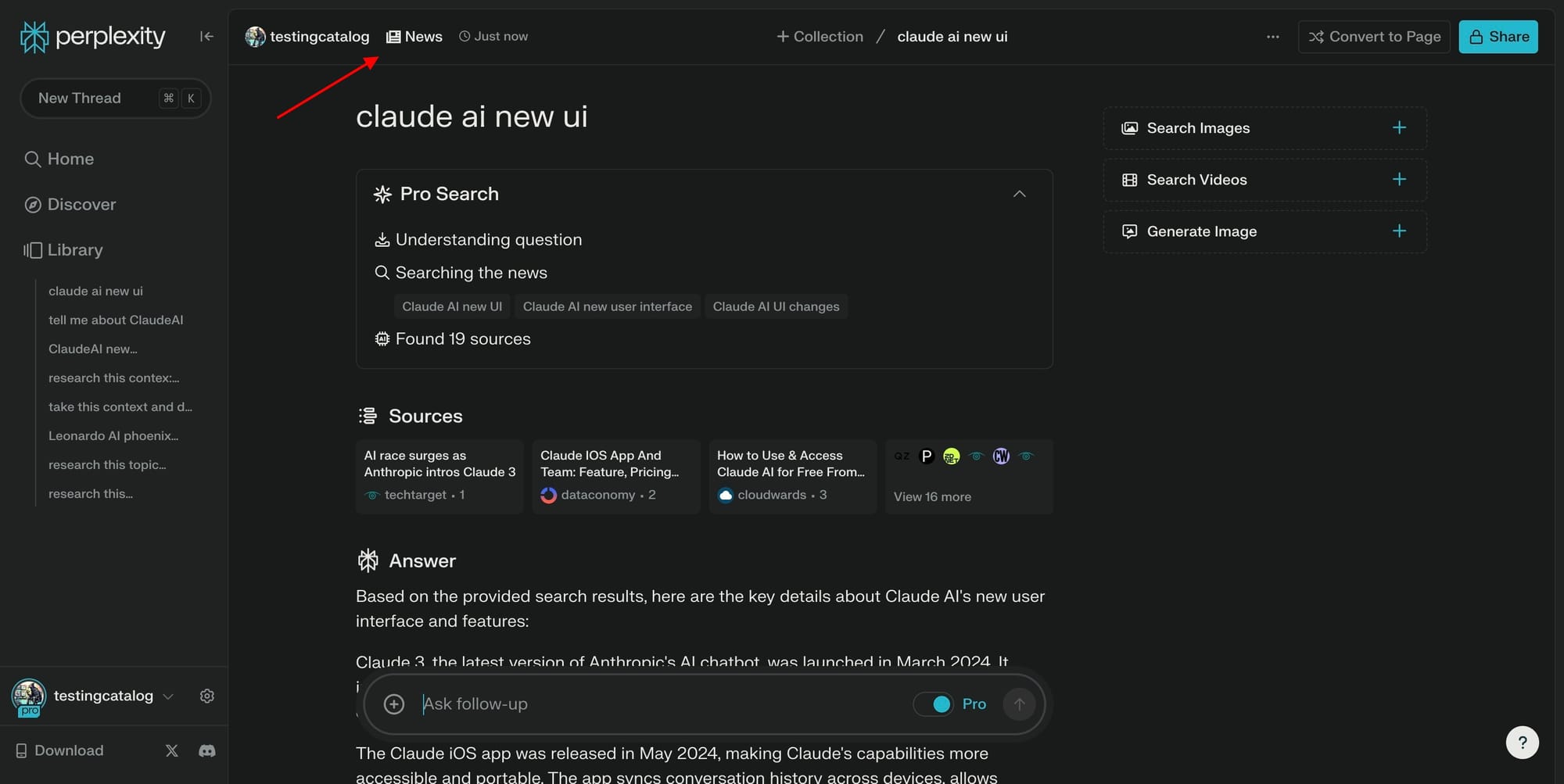Screen dimensions: 1564x784
Task: Click Convert to Page button
Action: click(x=1374, y=37)
